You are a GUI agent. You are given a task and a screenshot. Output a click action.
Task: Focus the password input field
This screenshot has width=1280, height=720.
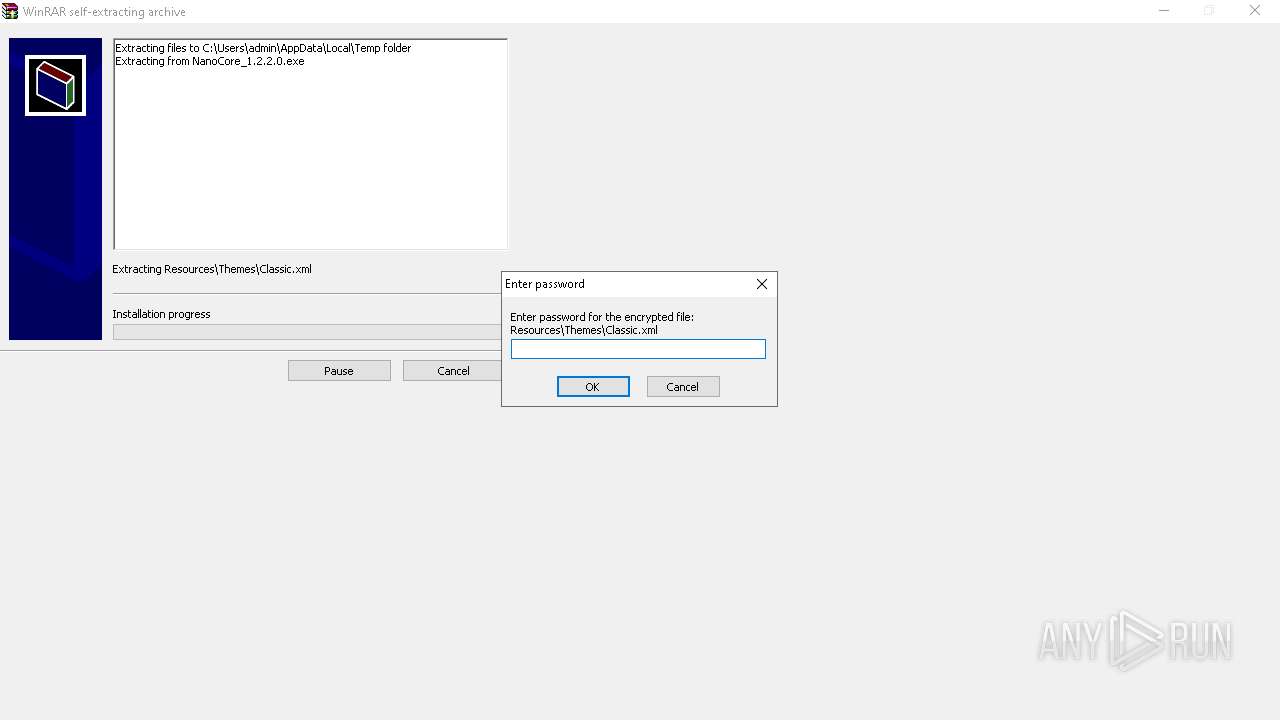pos(638,349)
